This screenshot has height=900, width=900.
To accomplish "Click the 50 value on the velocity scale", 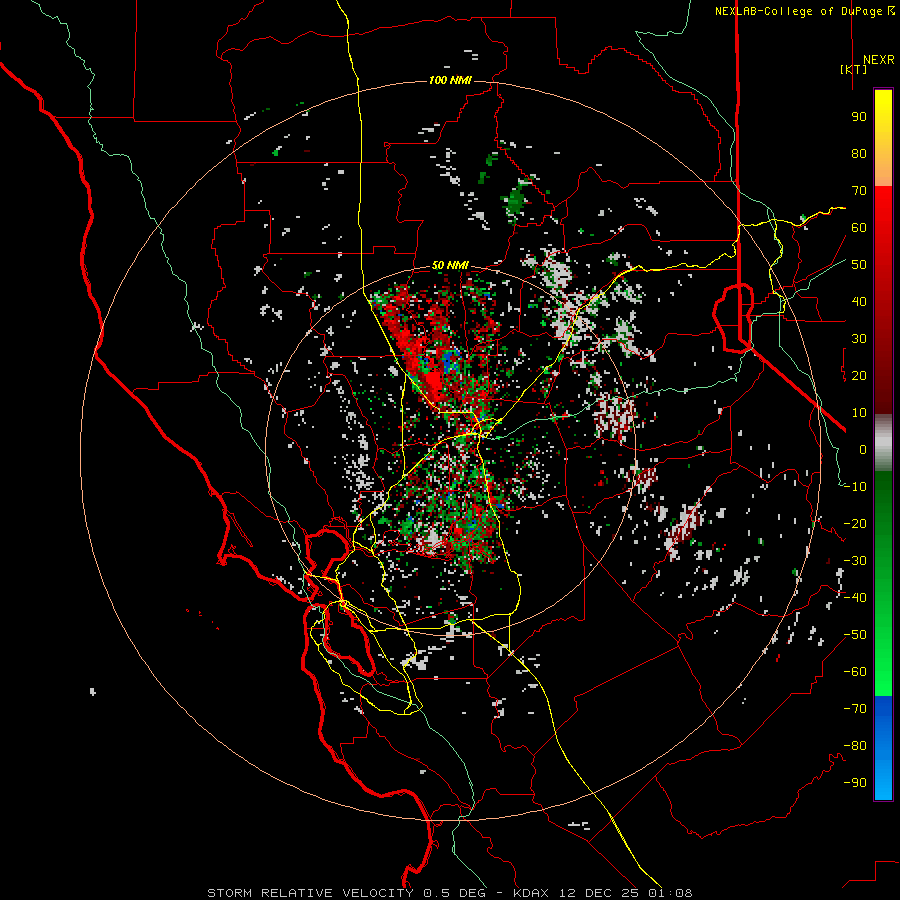I will [859, 265].
